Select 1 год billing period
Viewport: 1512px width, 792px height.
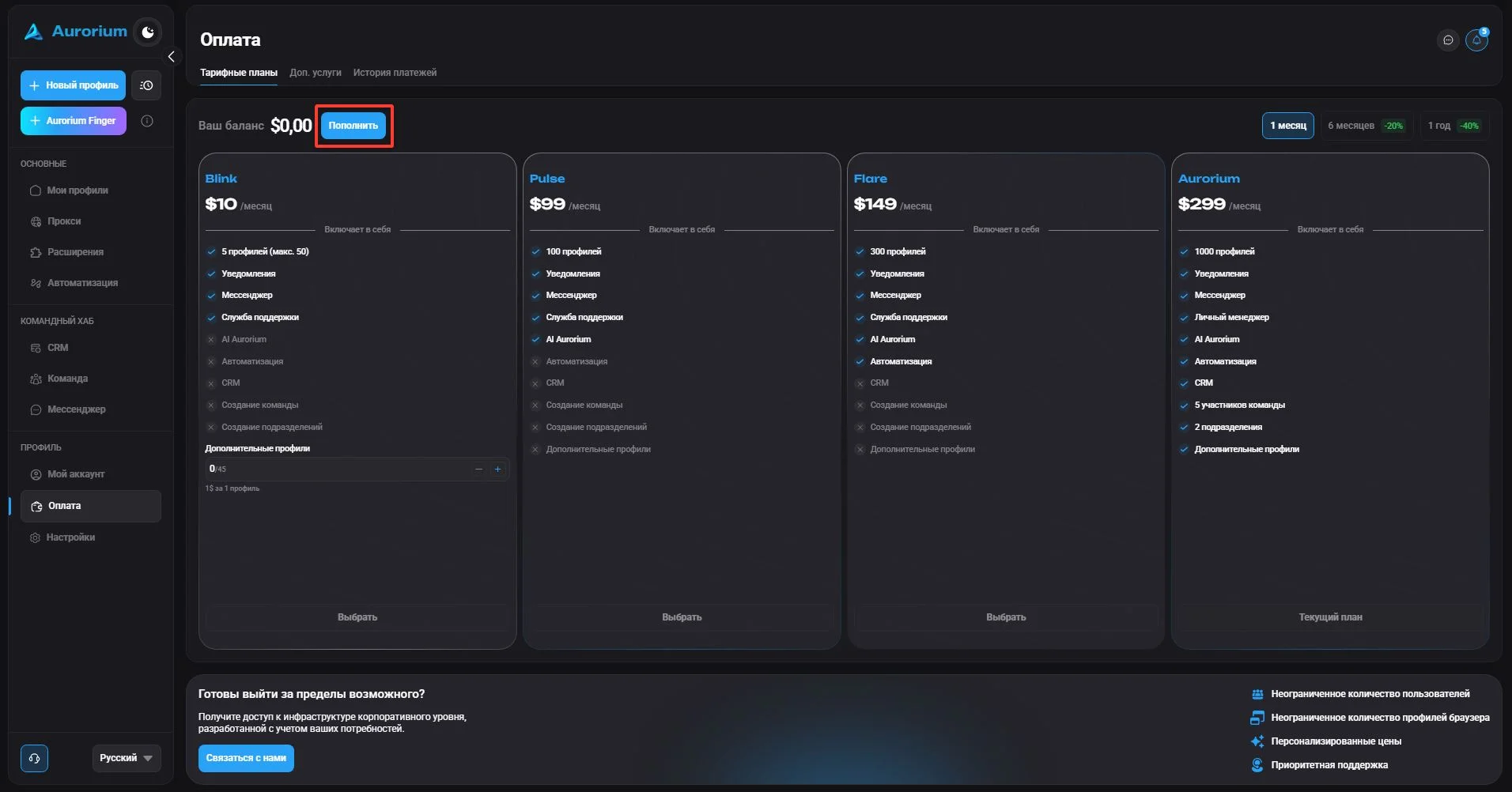1453,126
